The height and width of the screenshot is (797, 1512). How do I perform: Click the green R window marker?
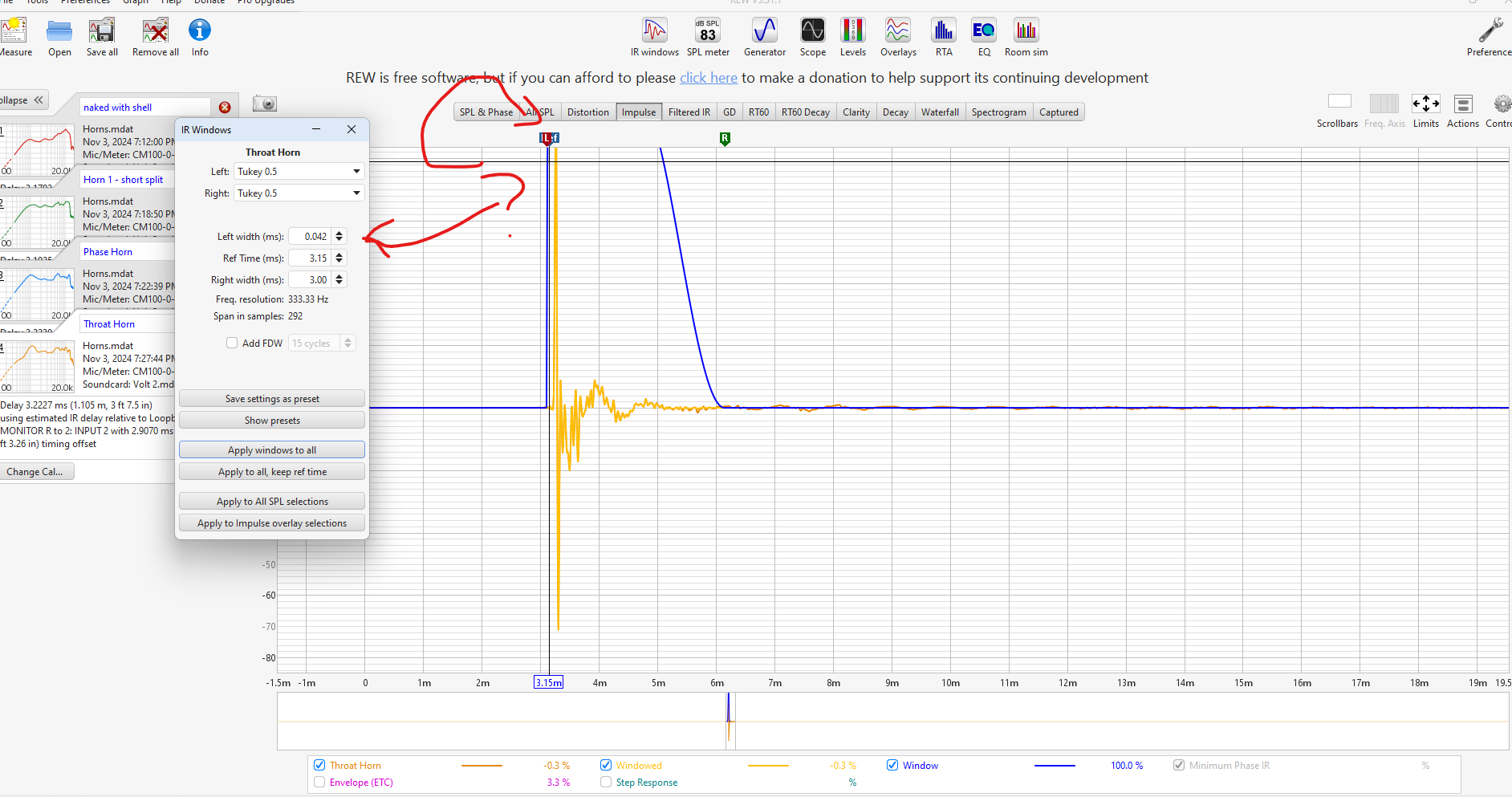click(725, 139)
